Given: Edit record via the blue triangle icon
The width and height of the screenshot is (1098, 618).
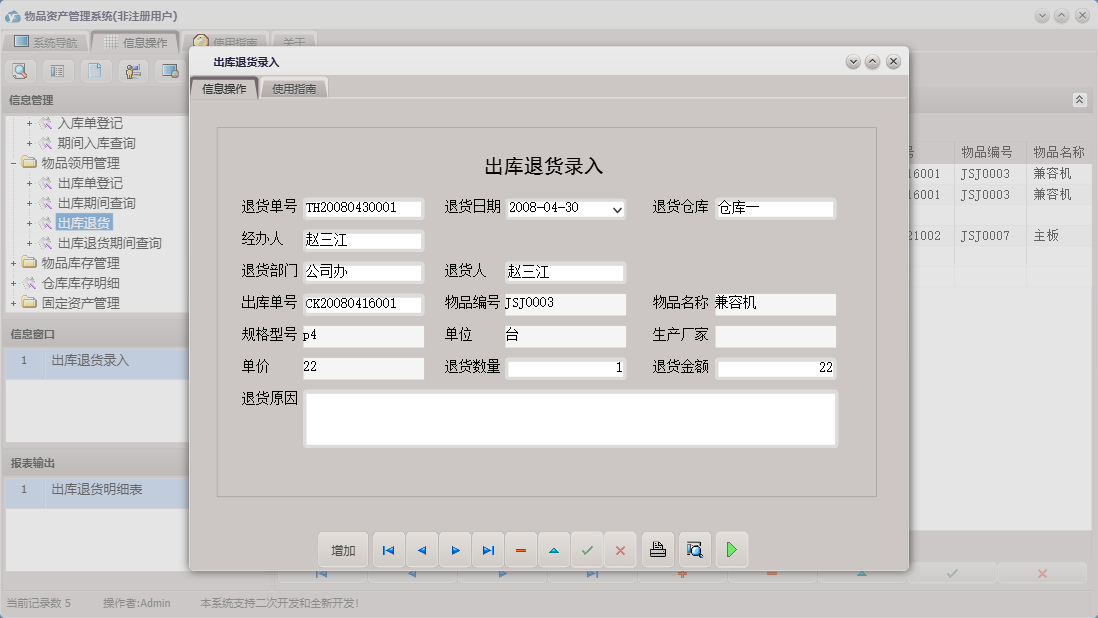Looking at the screenshot, I should click(x=554, y=549).
